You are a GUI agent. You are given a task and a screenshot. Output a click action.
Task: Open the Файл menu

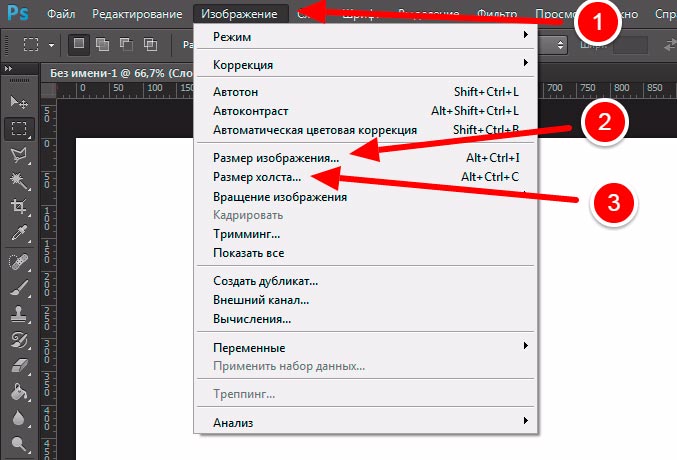click(60, 15)
